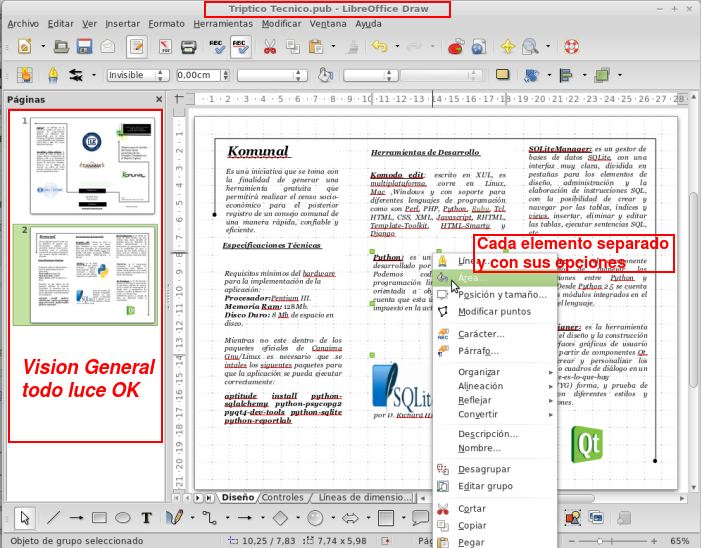Viewport: 701px width, 548px height.
Task: Click the New document icon
Action: pos(25,46)
